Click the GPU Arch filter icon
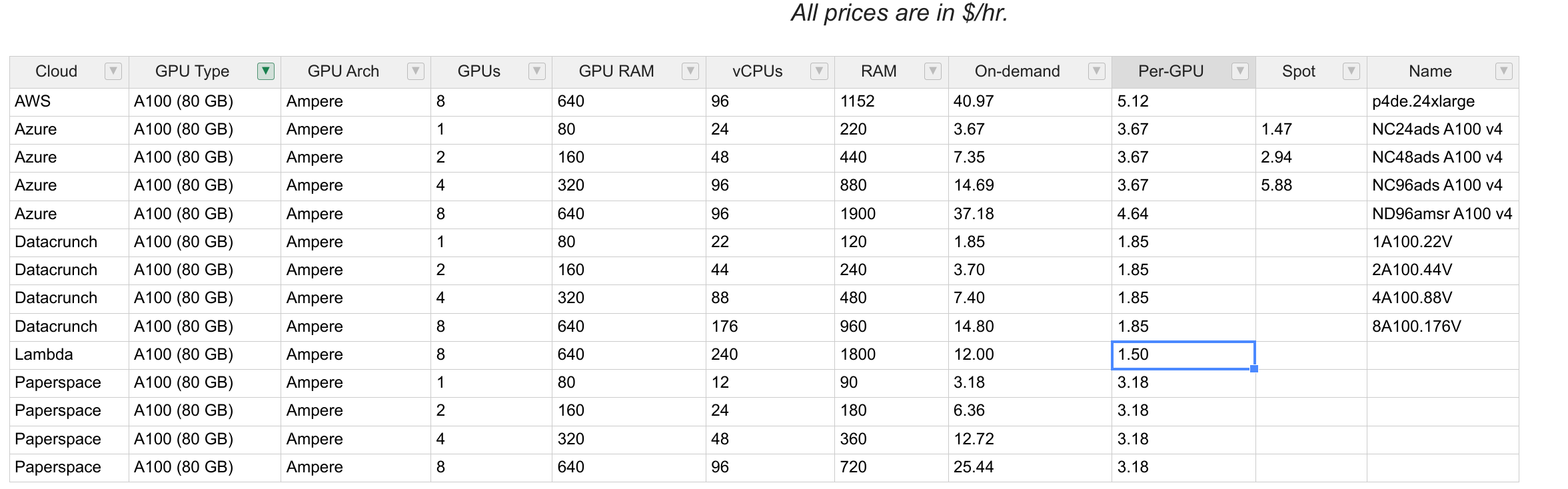This screenshot has height=489, width=1568. tap(416, 71)
